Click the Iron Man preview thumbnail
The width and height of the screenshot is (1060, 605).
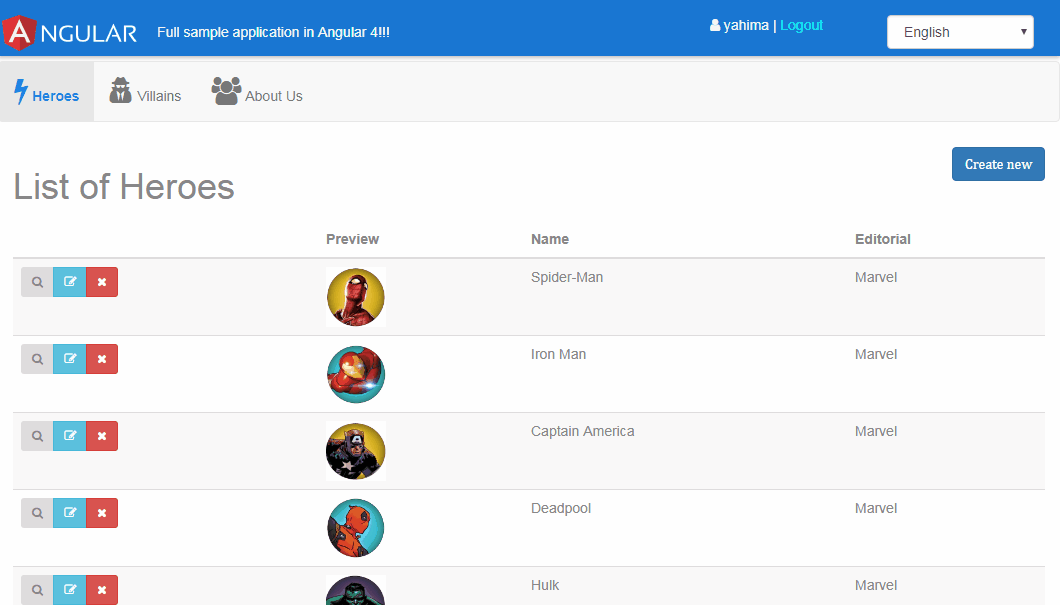click(356, 374)
